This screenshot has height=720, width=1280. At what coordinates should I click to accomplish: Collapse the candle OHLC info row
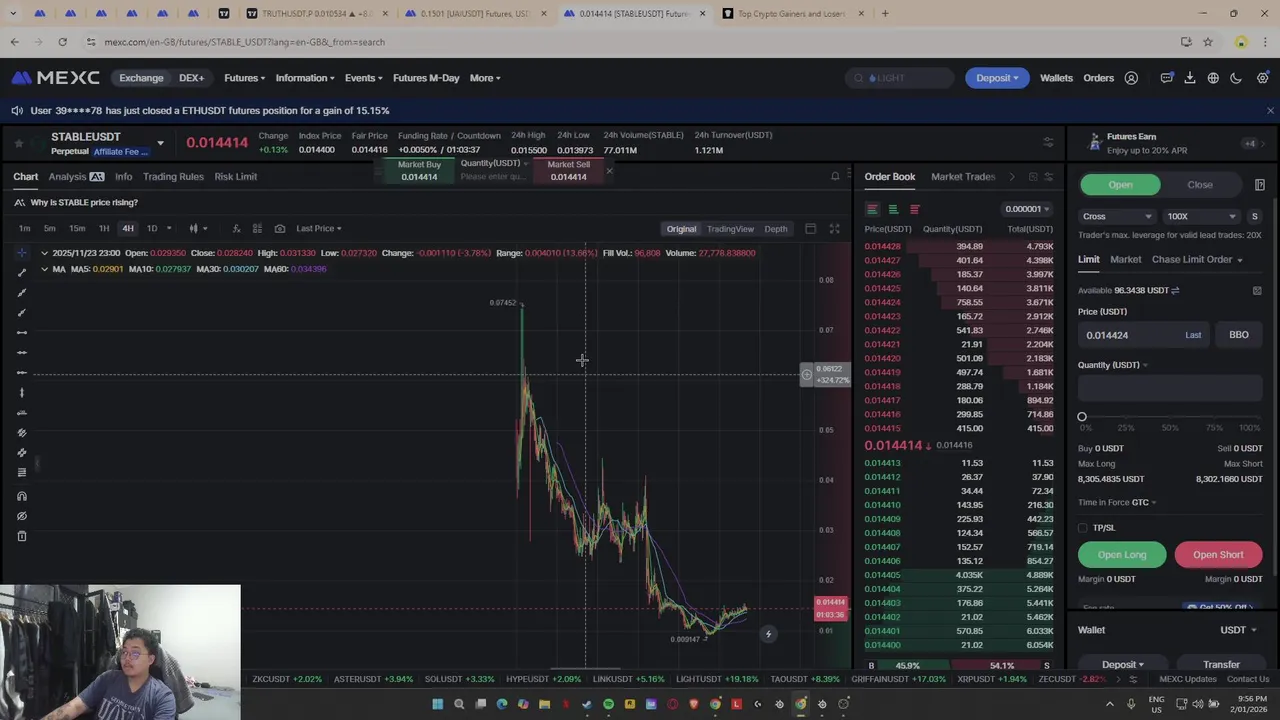pos(44,253)
